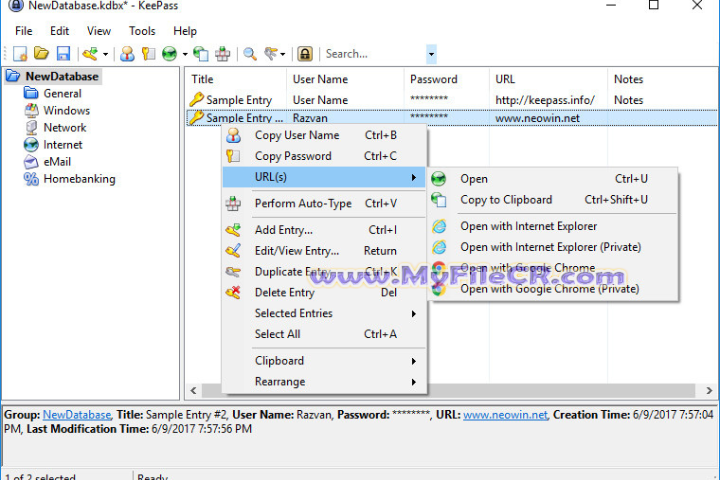The height and width of the screenshot is (480, 720).
Task: Click the http://keepass.info/ URL cell
Action: tap(545, 100)
